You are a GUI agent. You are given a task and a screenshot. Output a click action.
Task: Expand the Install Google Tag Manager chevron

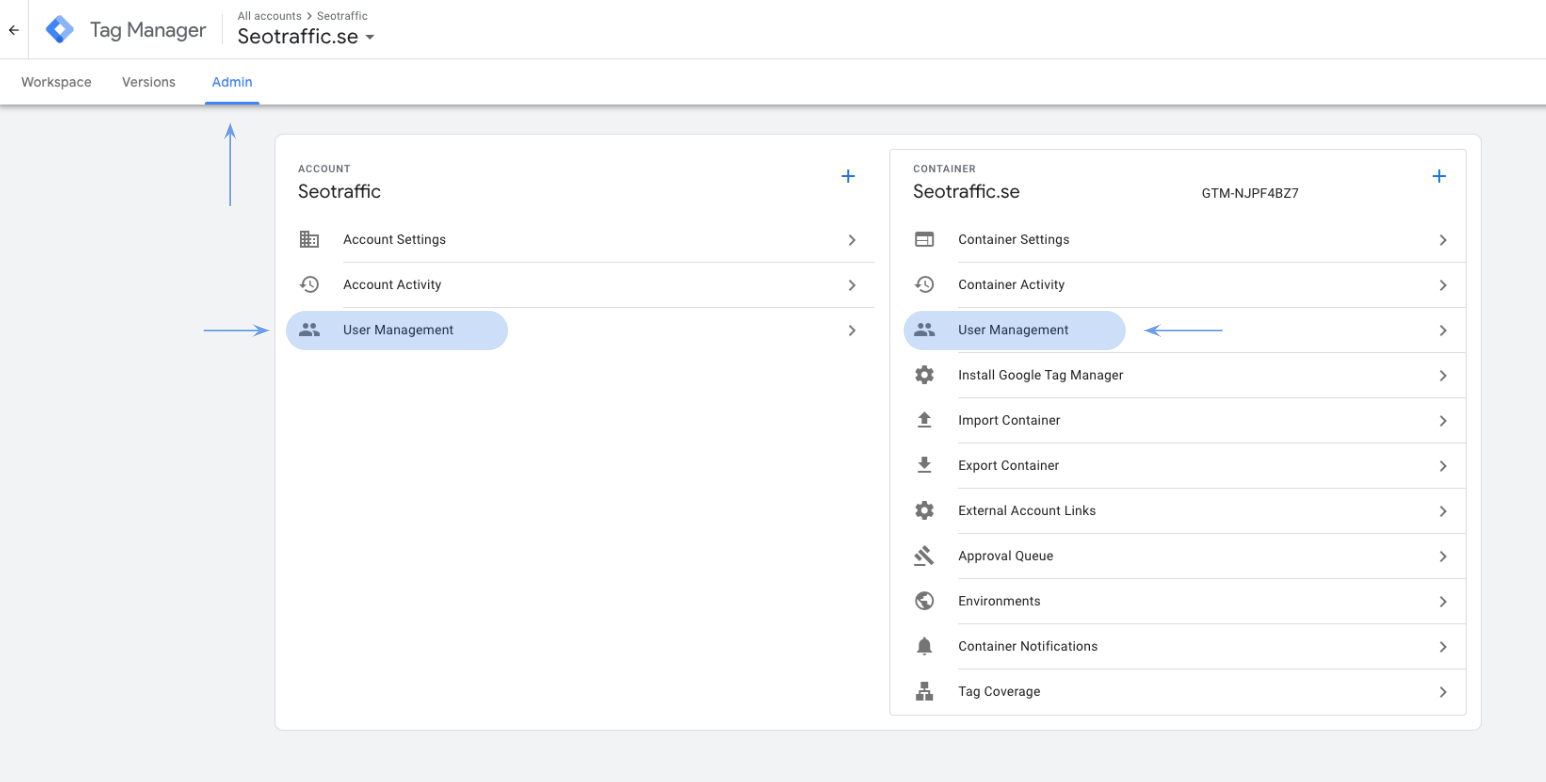1443,375
